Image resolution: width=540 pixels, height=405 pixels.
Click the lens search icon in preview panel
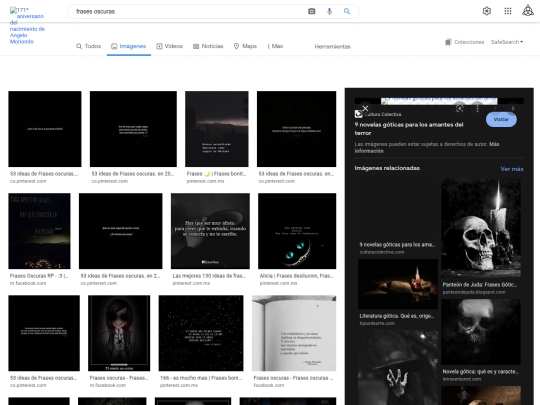point(459,108)
